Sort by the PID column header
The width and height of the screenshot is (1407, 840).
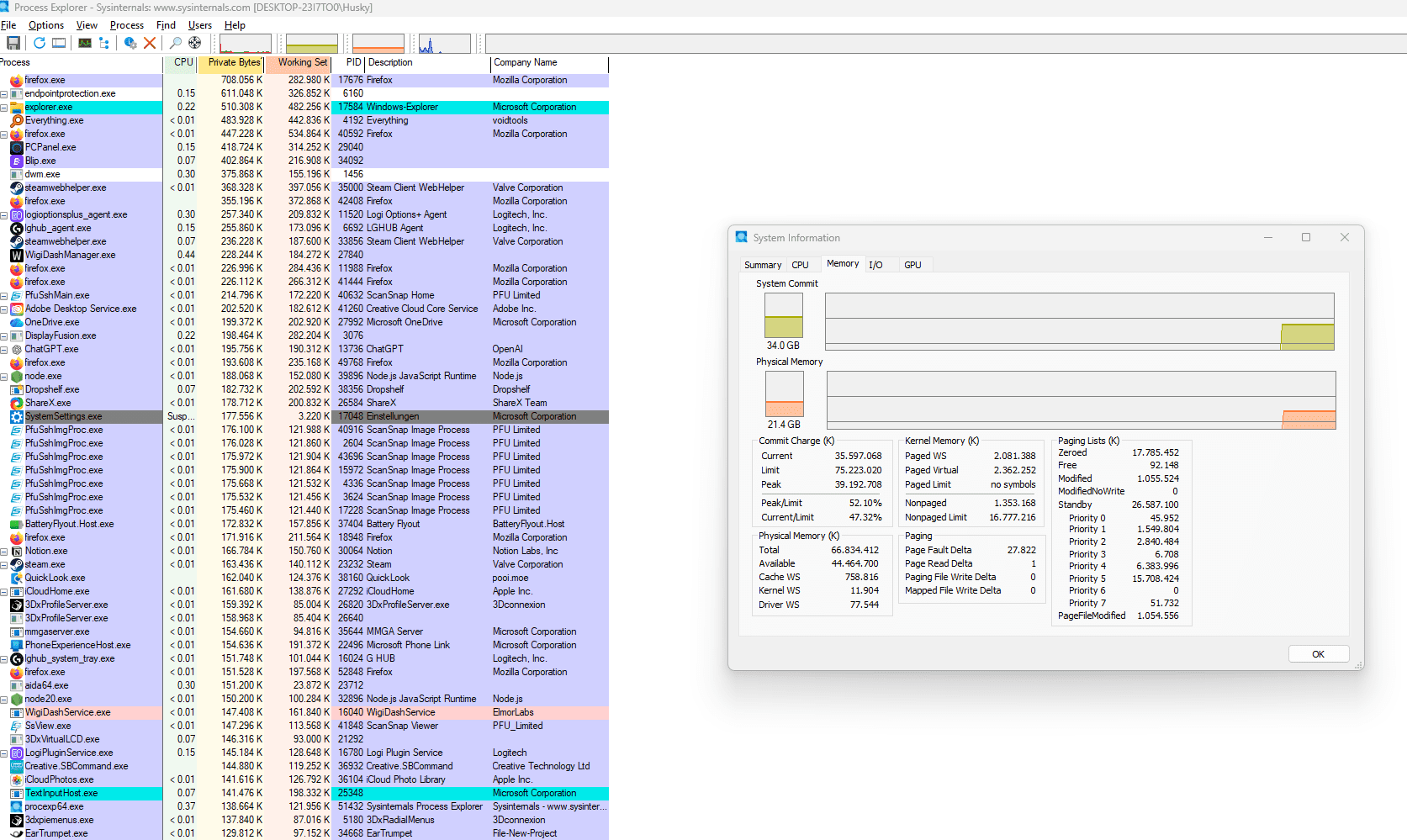click(x=349, y=63)
